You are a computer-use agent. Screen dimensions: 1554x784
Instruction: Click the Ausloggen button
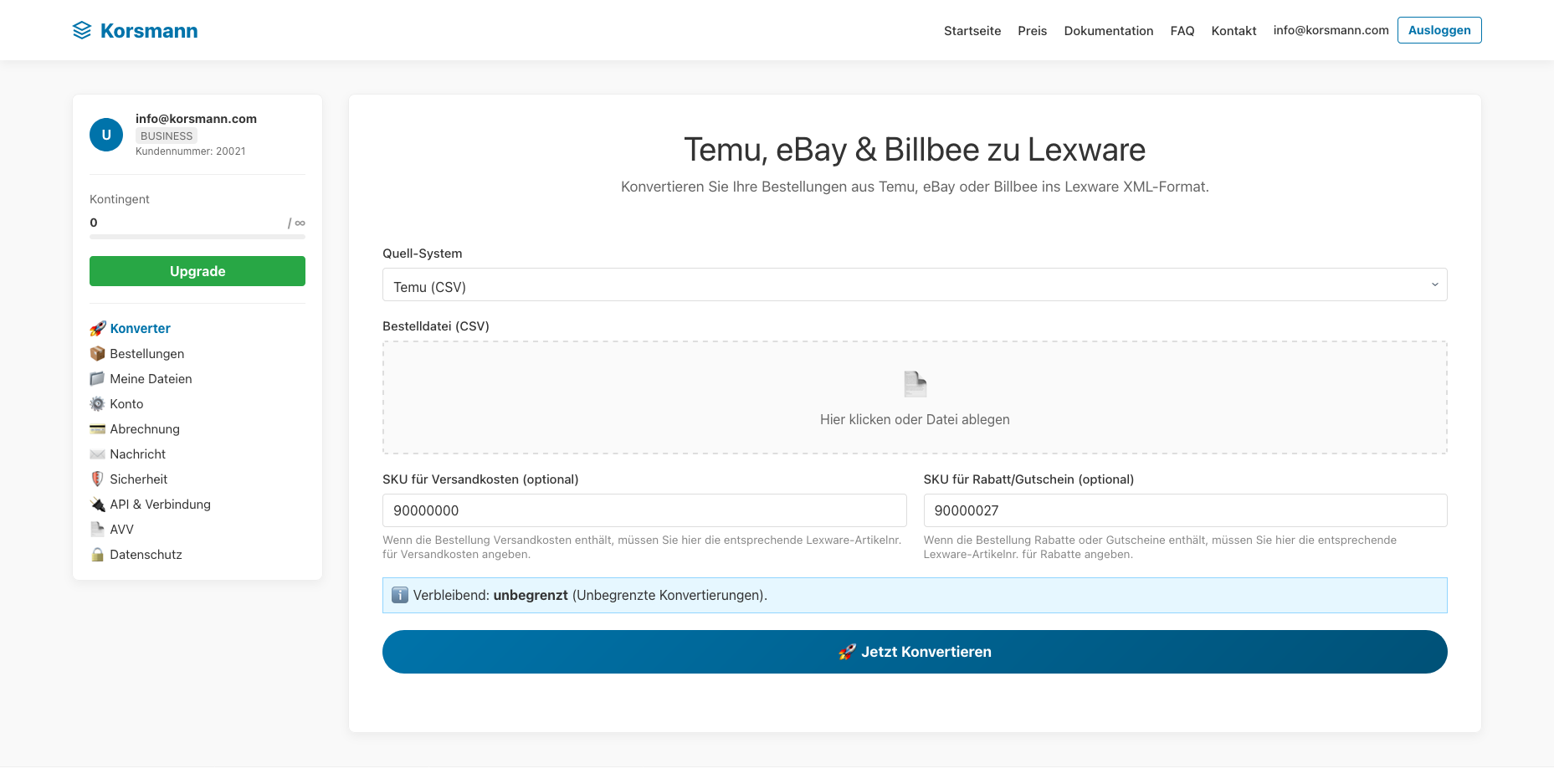[x=1439, y=30]
